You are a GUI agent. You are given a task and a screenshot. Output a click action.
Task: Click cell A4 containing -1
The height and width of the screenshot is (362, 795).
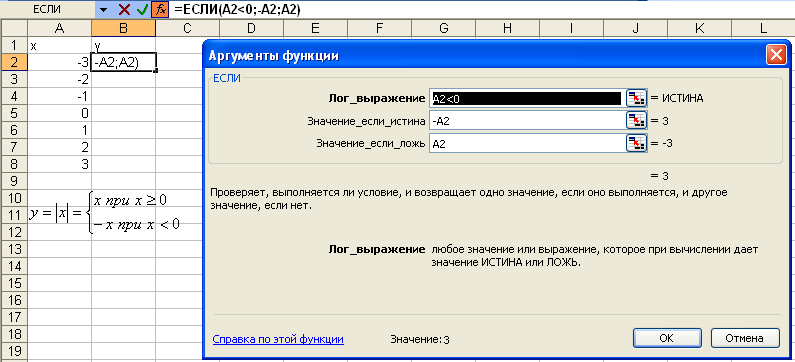(x=59, y=96)
